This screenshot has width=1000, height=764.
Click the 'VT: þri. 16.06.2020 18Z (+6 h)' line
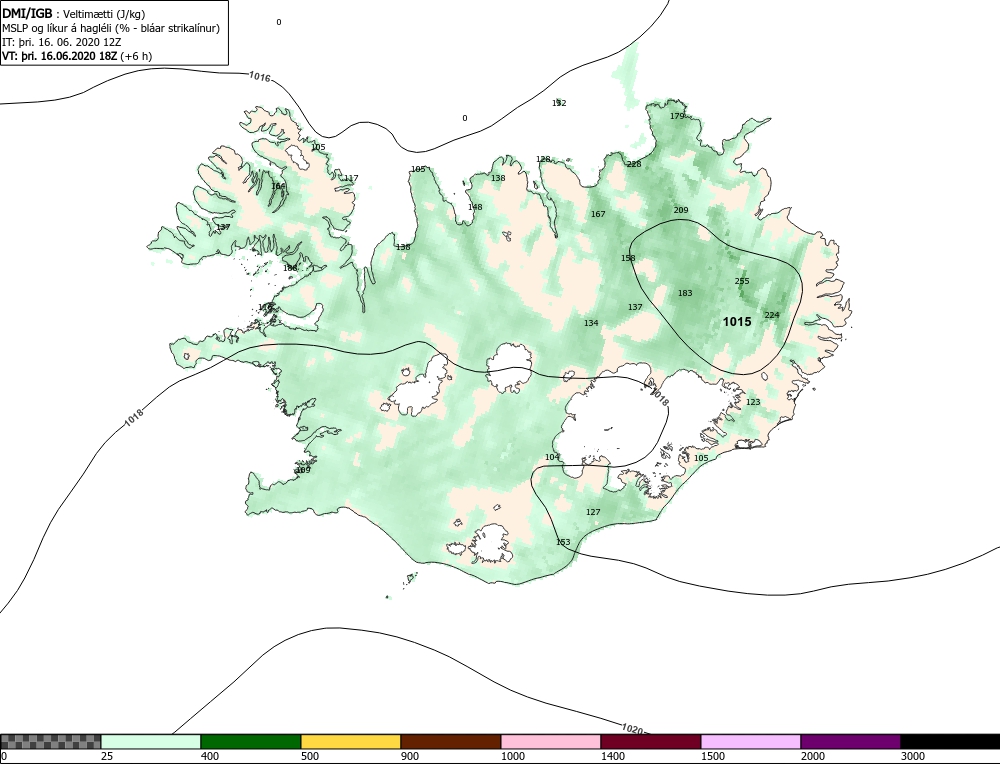[x=77, y=56]
